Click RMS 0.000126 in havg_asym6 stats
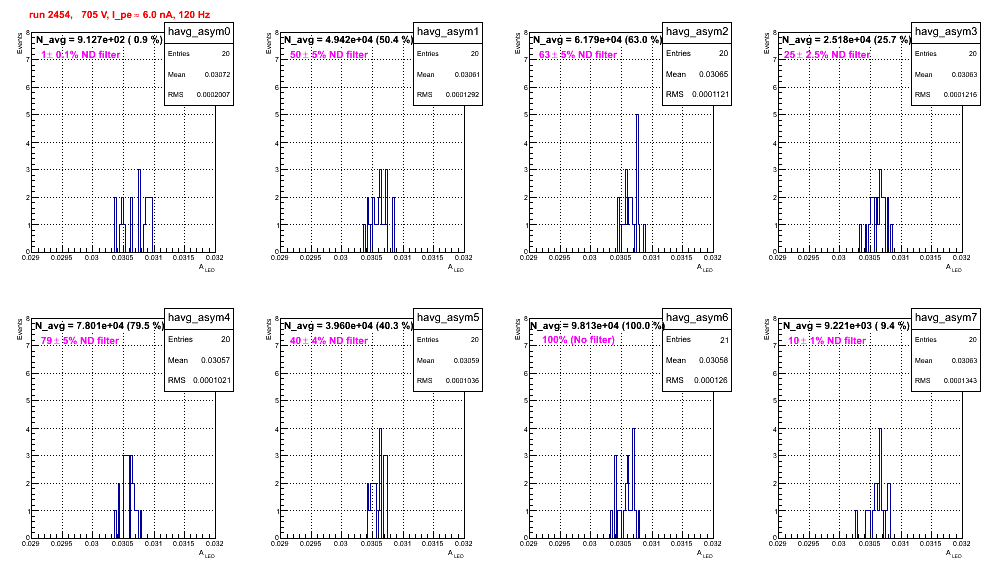The image size is (996, 572). coord(697,380)
